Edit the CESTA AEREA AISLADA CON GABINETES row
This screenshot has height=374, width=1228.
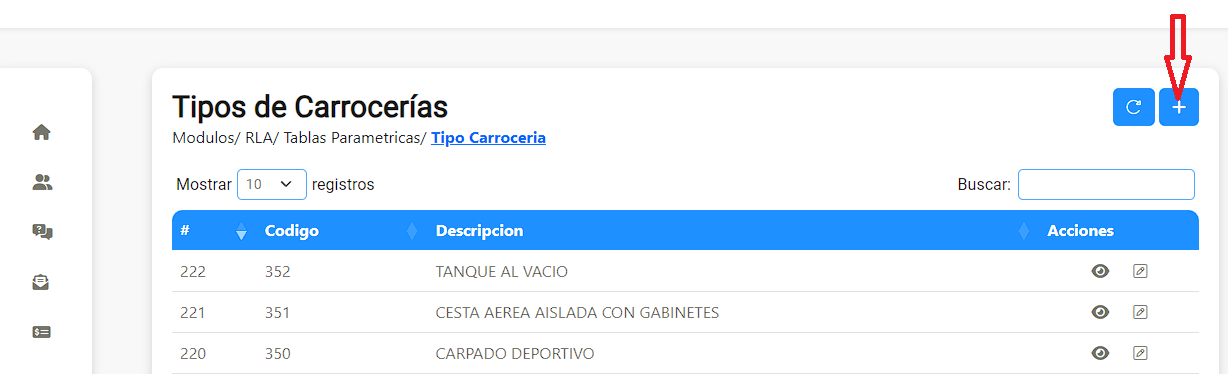pos(1140,312)
